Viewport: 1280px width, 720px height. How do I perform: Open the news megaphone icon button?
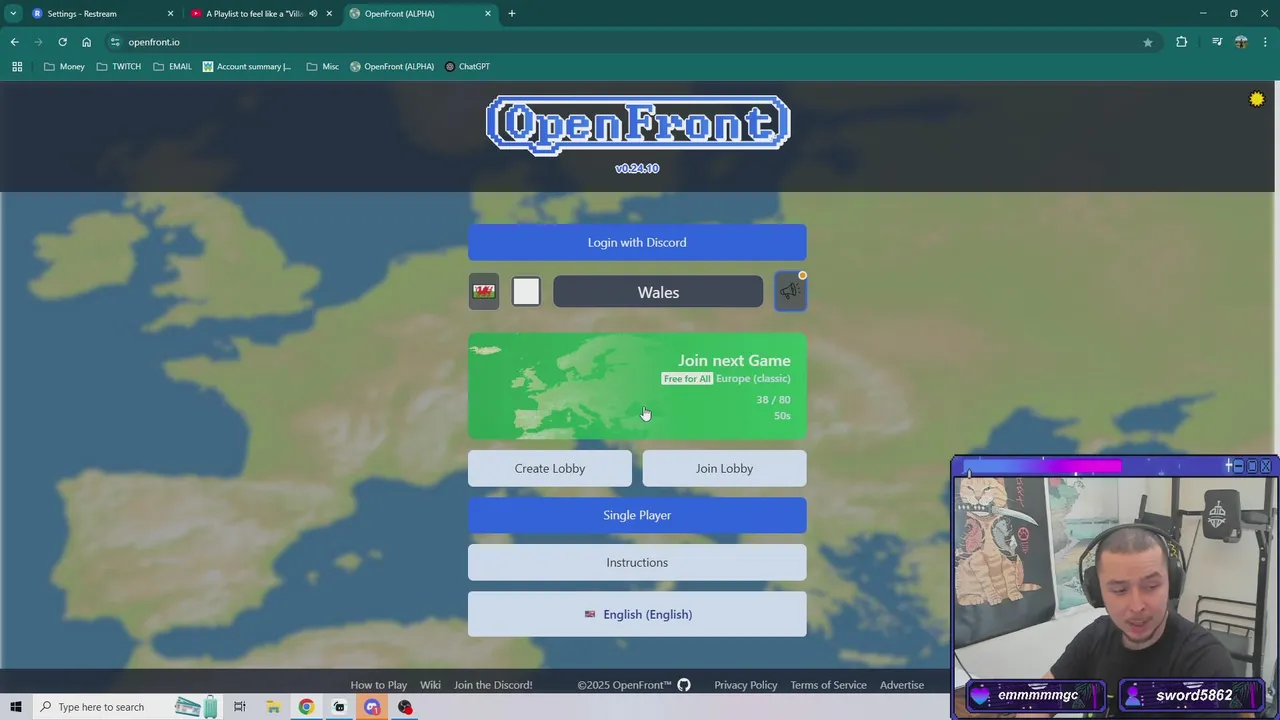(x=790, y=292)
